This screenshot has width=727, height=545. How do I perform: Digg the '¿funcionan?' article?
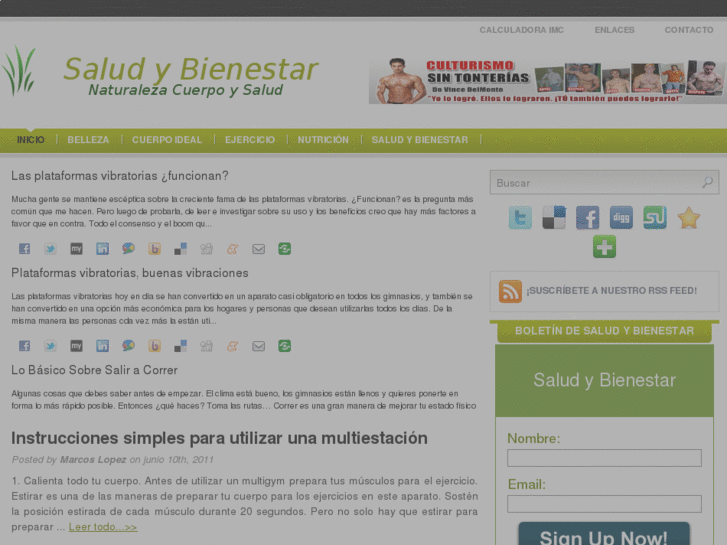click(x=206, y=249)
